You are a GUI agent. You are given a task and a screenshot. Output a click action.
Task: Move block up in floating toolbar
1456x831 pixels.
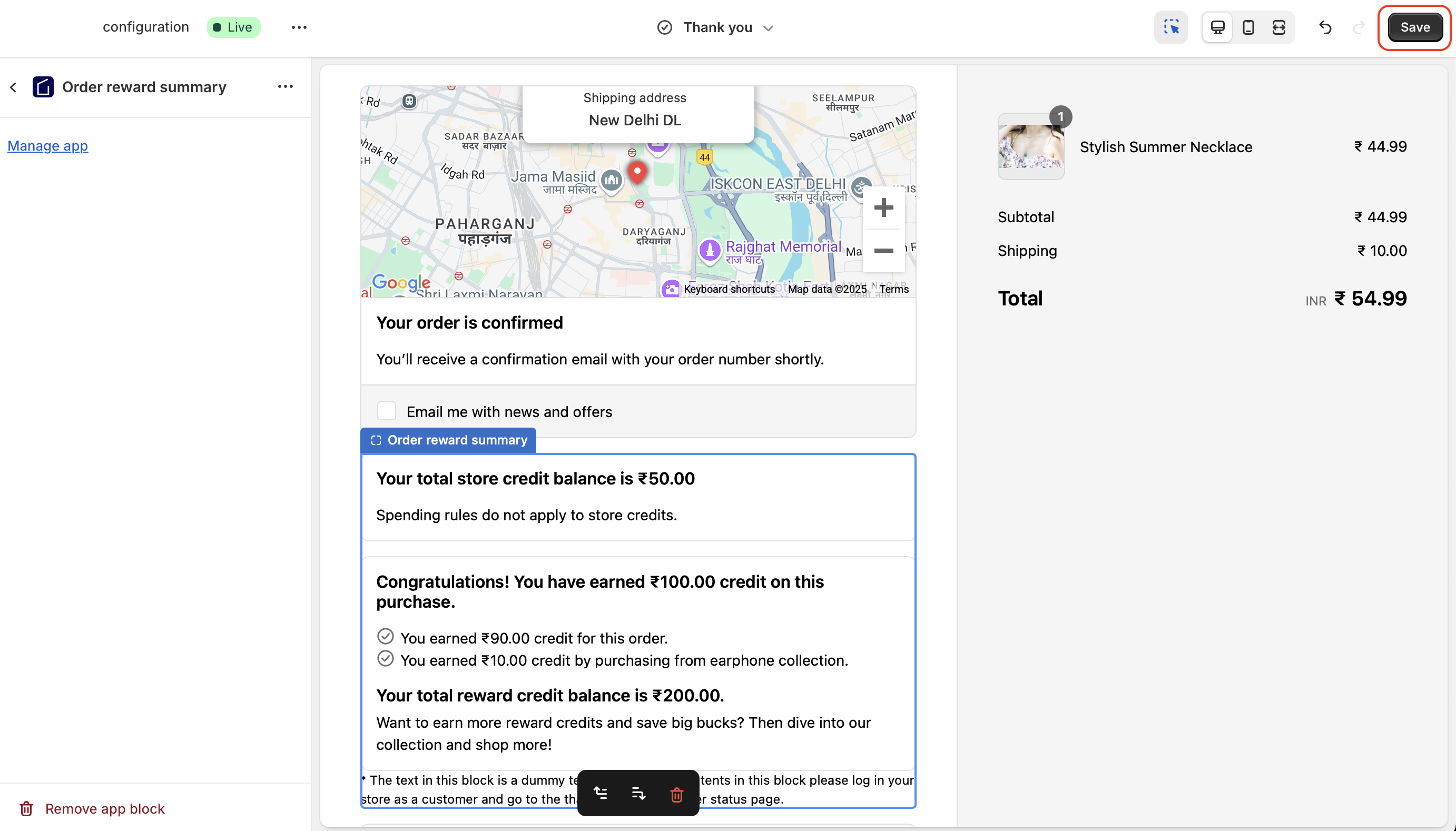[601, 793]
